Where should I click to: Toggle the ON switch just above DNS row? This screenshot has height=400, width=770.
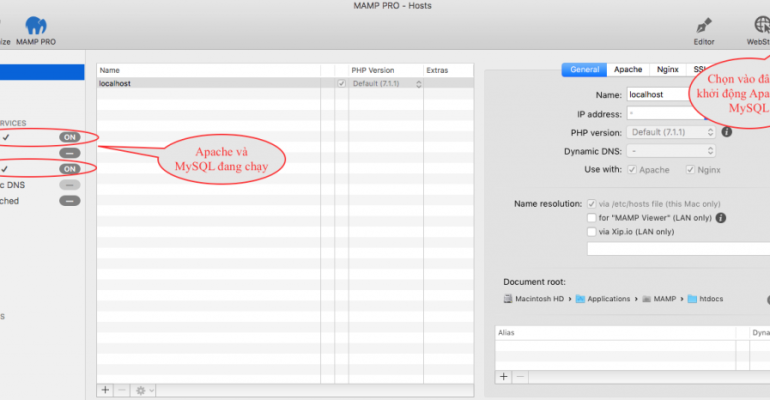[x=70, y=169]
